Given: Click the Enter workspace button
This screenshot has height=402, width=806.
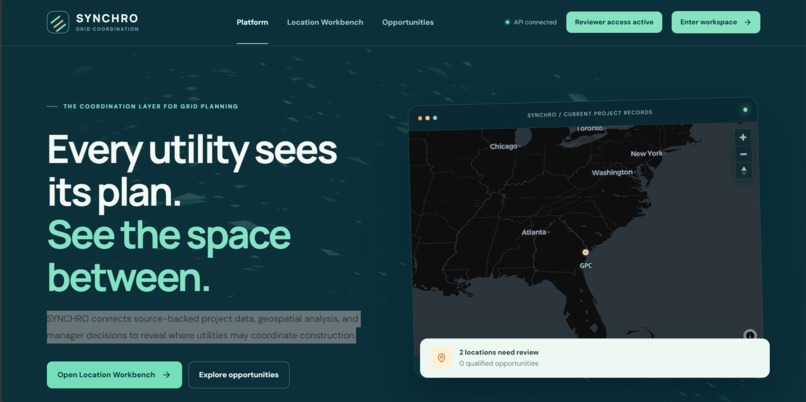Looking at the screenshot, I should pyautogui.click(x=716, y=22).
